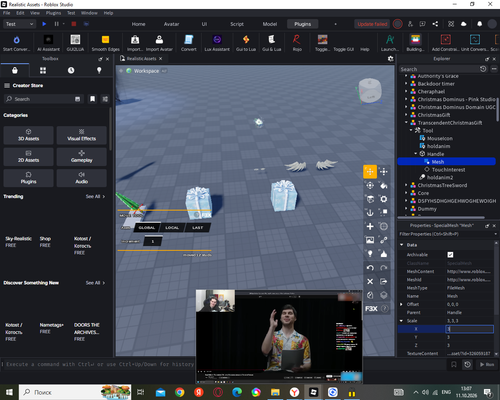
Task: Toggle the Archivable checkbox
Action: (450, 255)
